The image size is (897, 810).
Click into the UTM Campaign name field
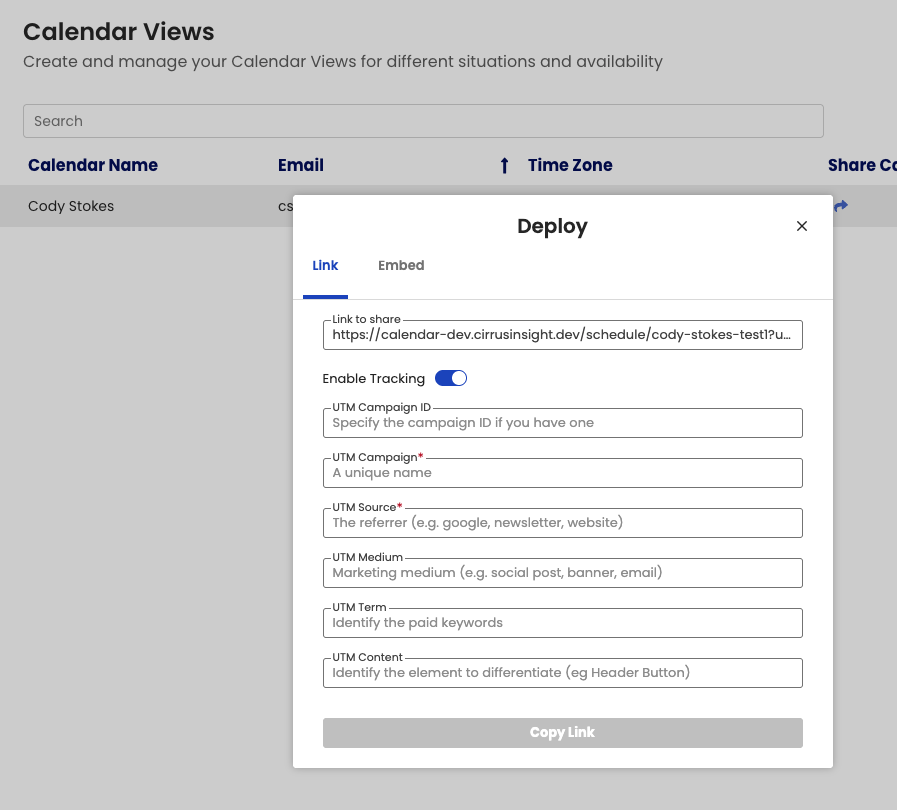562,473
